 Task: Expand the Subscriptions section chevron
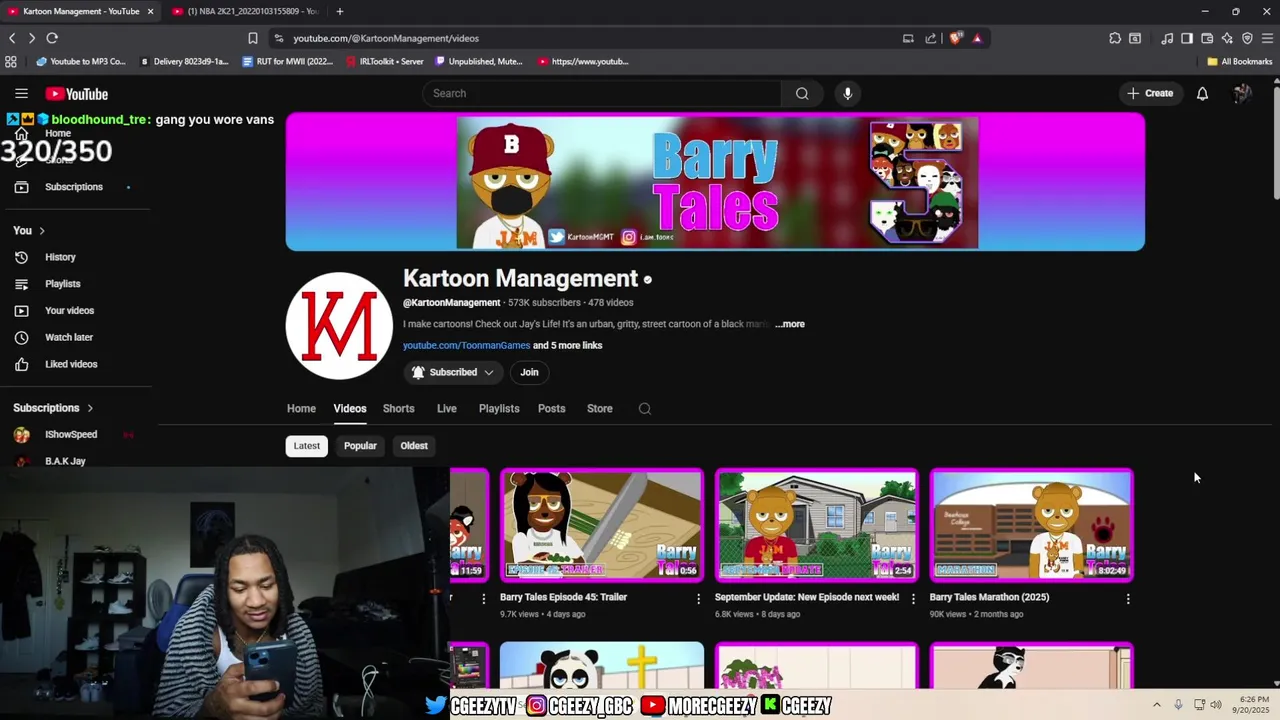pyautogui.click(x=90, y=408)
